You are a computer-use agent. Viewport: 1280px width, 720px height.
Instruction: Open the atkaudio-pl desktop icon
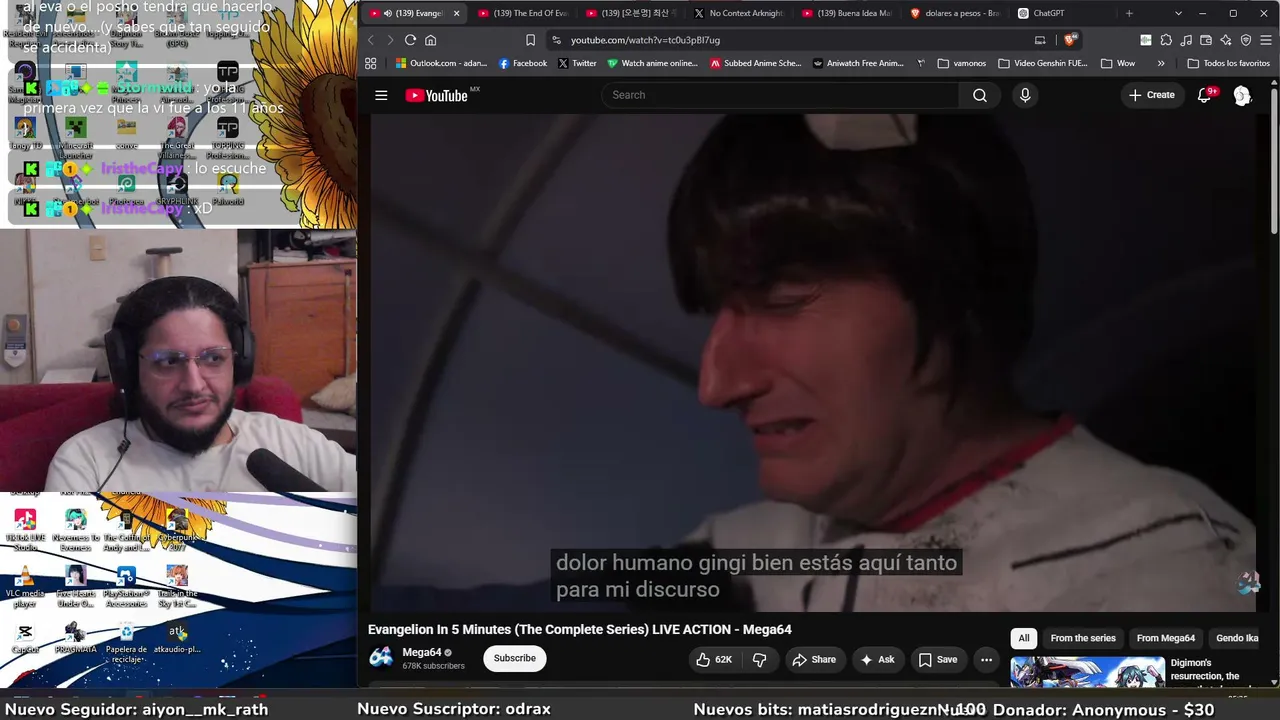[177, 637]
